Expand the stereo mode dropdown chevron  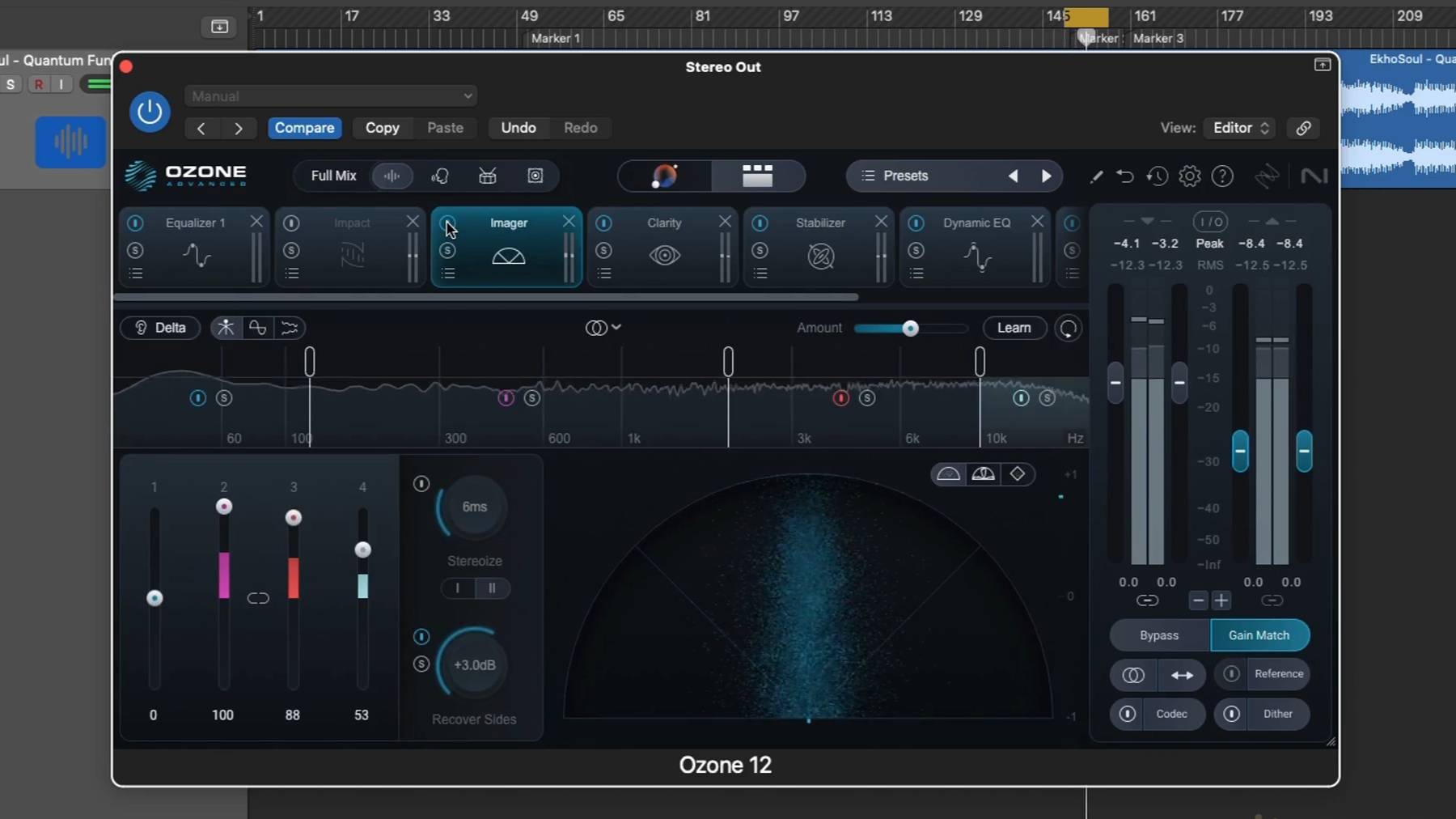616,327
